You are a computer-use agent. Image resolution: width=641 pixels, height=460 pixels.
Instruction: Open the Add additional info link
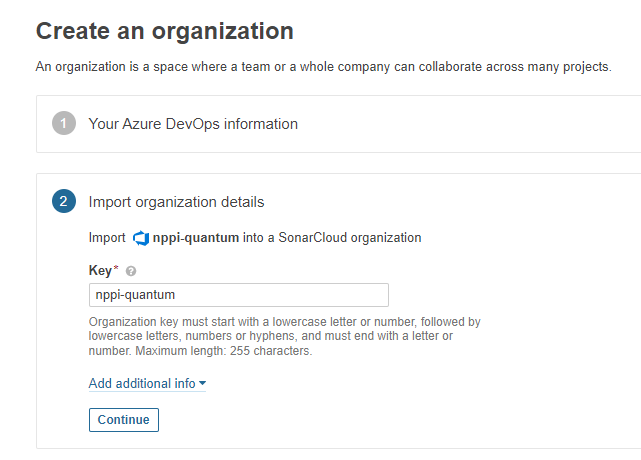point(142,384)
